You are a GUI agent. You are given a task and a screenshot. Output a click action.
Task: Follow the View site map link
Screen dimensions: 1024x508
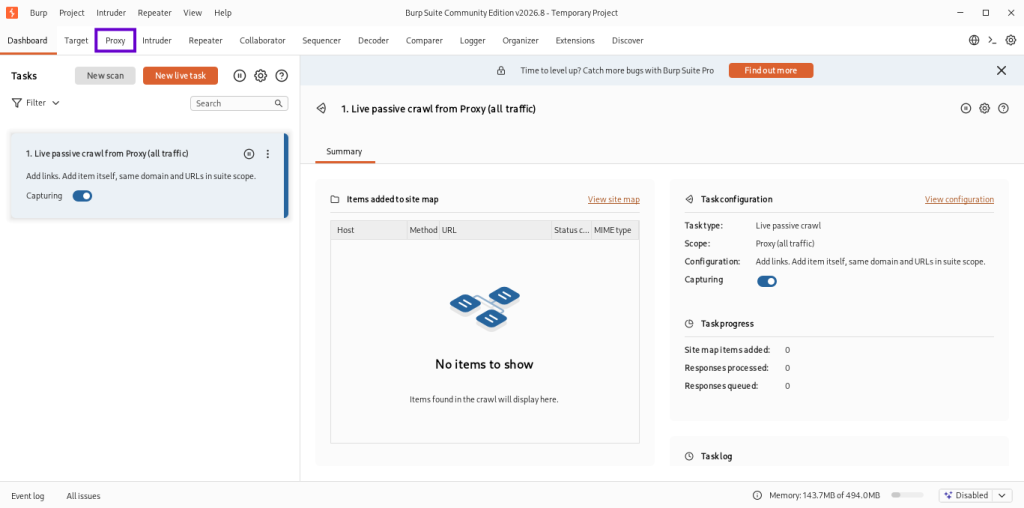pos(614,200)
